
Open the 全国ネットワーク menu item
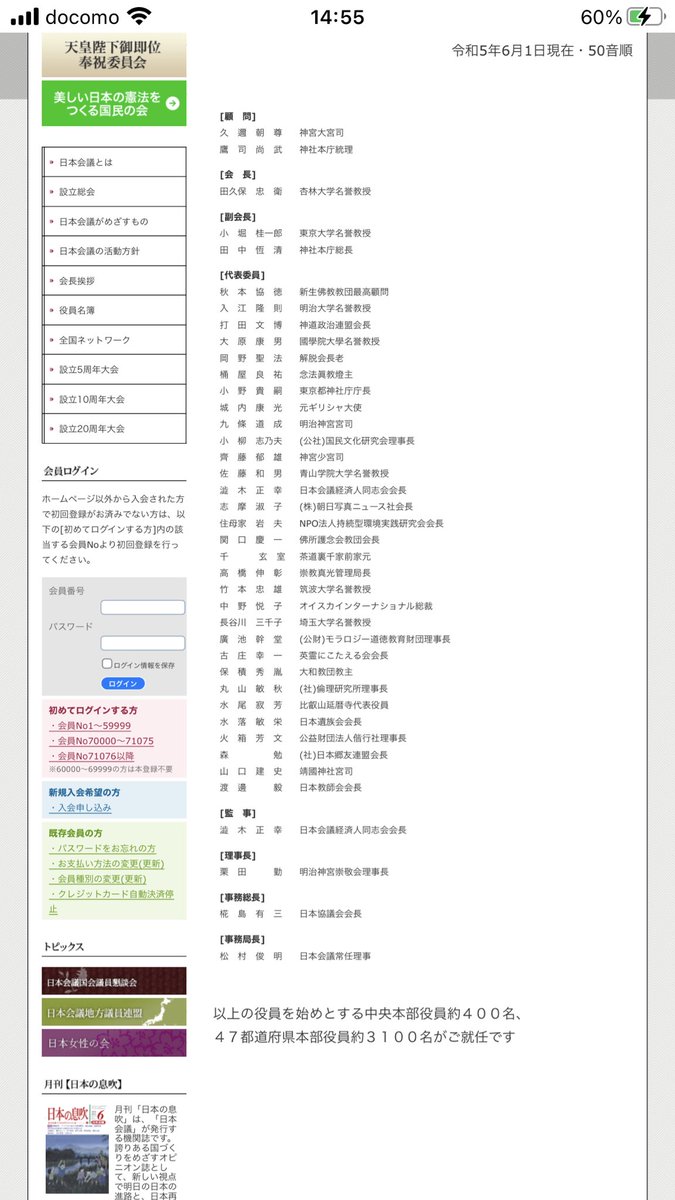[114, 340]
